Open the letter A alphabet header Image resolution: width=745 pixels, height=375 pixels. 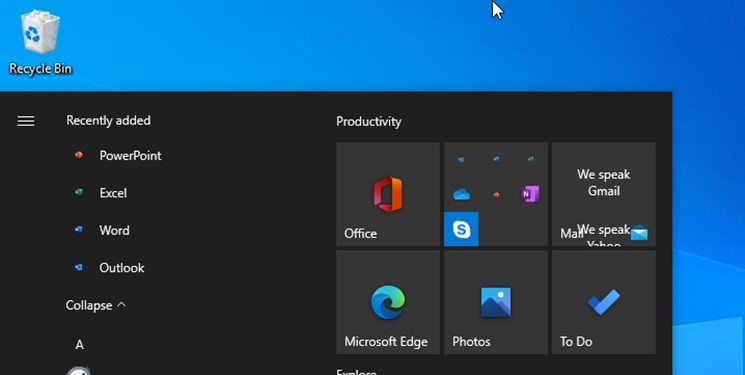pos(79,345)
